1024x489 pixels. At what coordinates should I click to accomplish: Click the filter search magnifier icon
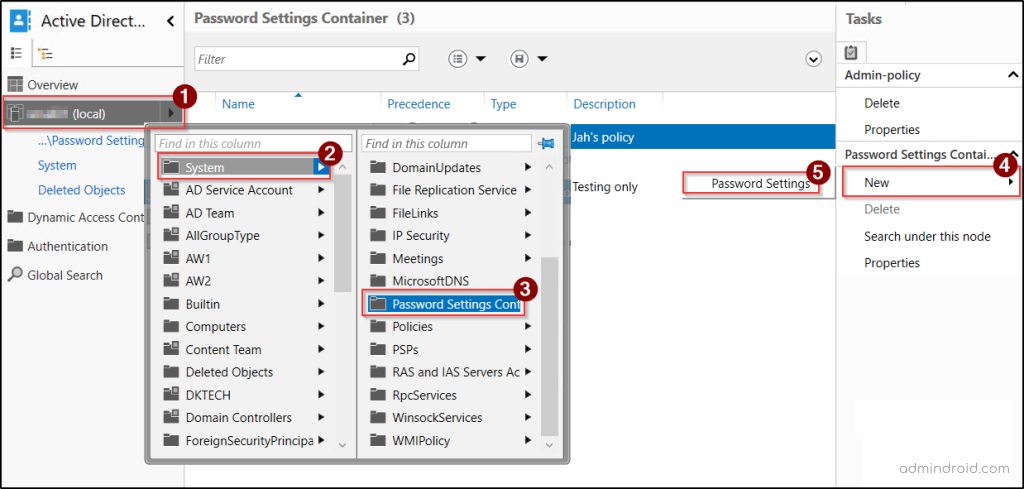pos(408,59)
